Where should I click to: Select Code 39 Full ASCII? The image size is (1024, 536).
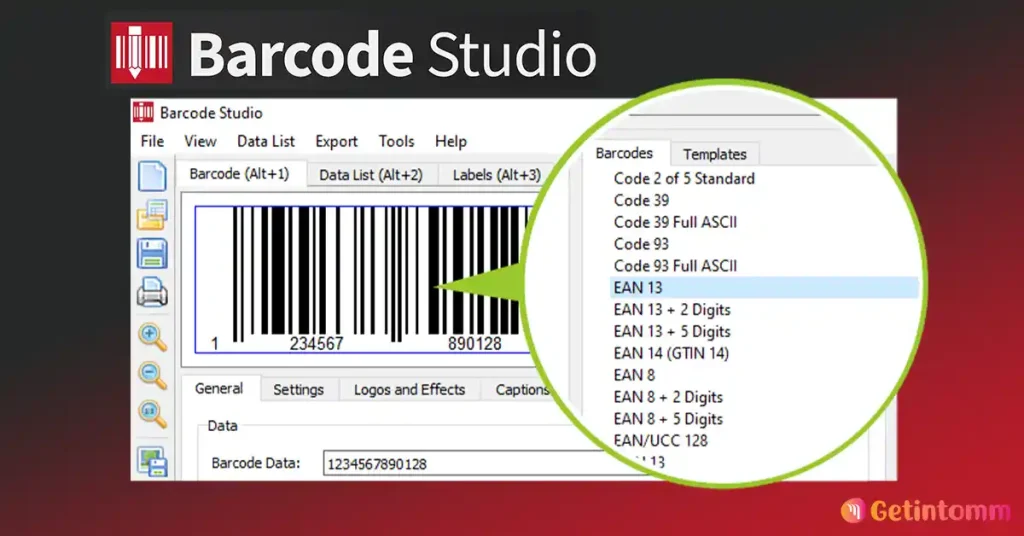point(675,222)
